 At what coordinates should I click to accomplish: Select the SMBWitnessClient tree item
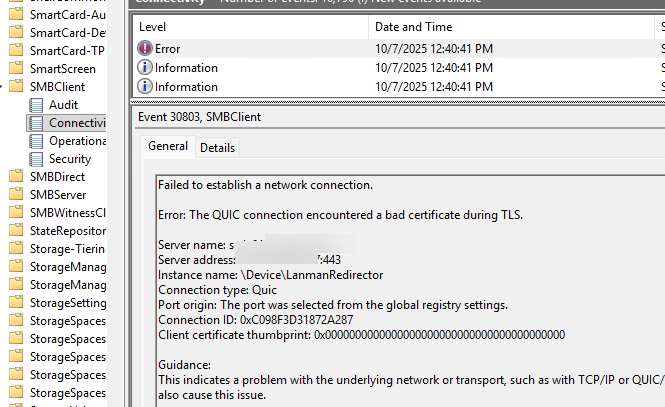coord(67,213)
